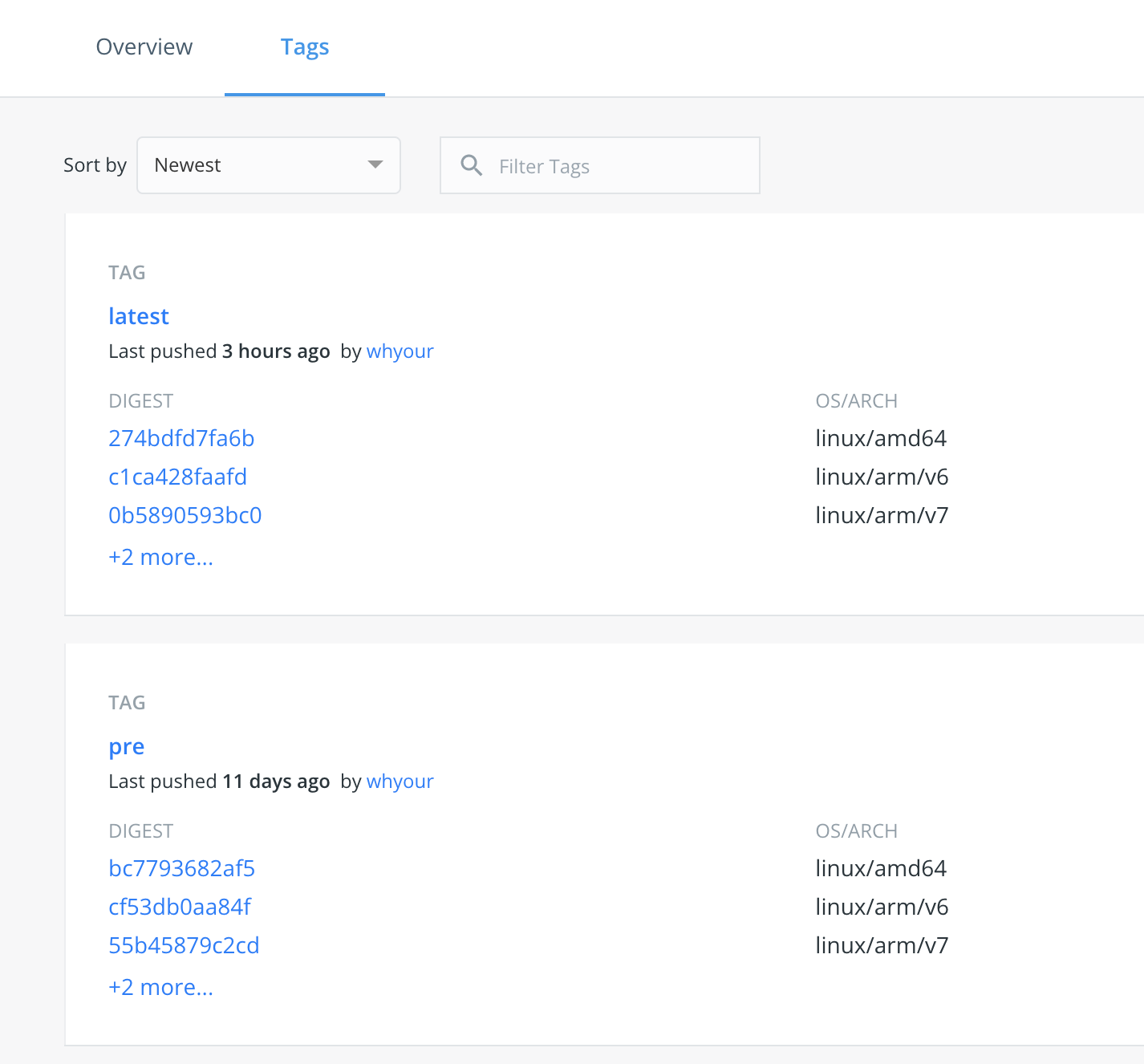
Task: Open digest 0b5890593bc0
Action: pos(185,515)
